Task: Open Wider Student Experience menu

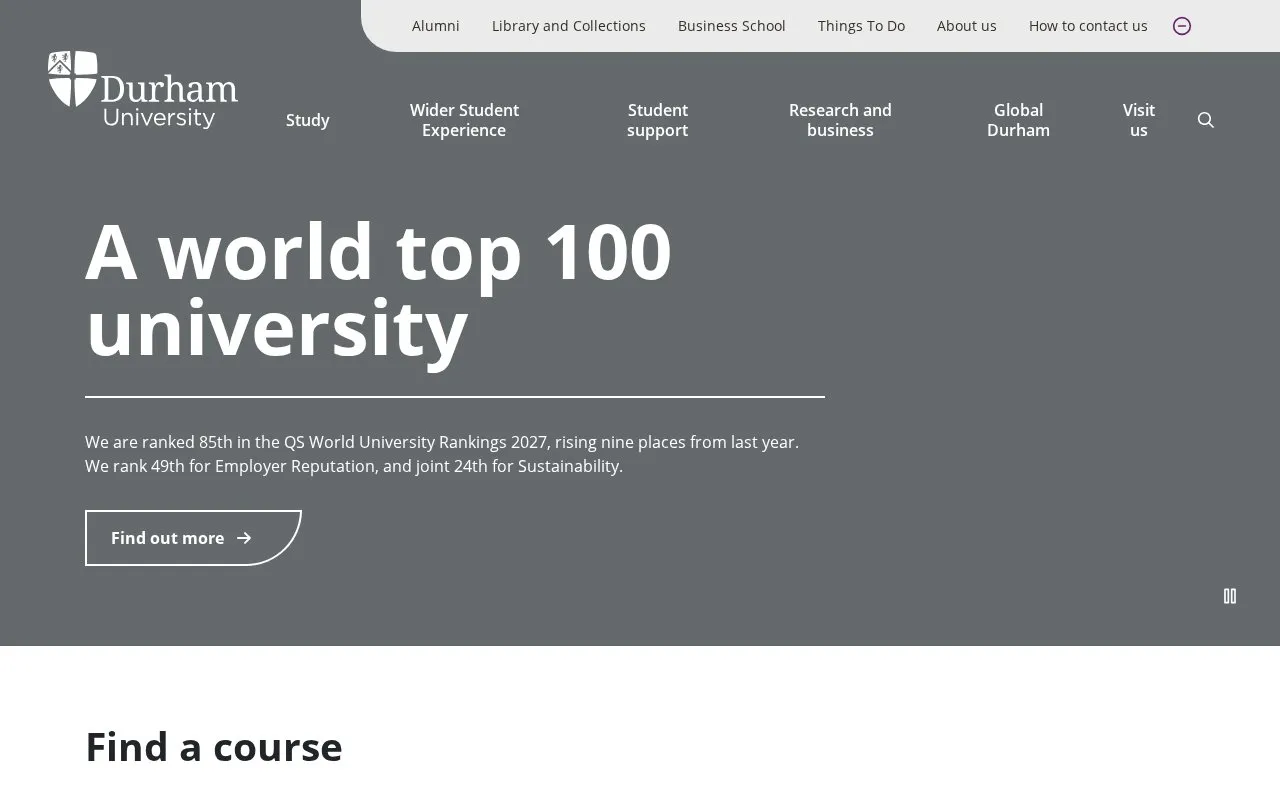Action: [464, 120]
